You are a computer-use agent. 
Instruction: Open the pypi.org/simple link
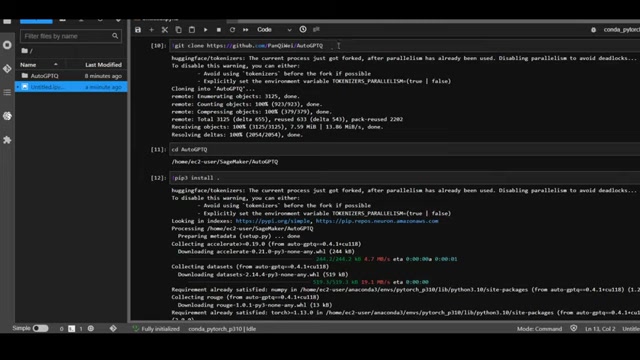(273, 221)
